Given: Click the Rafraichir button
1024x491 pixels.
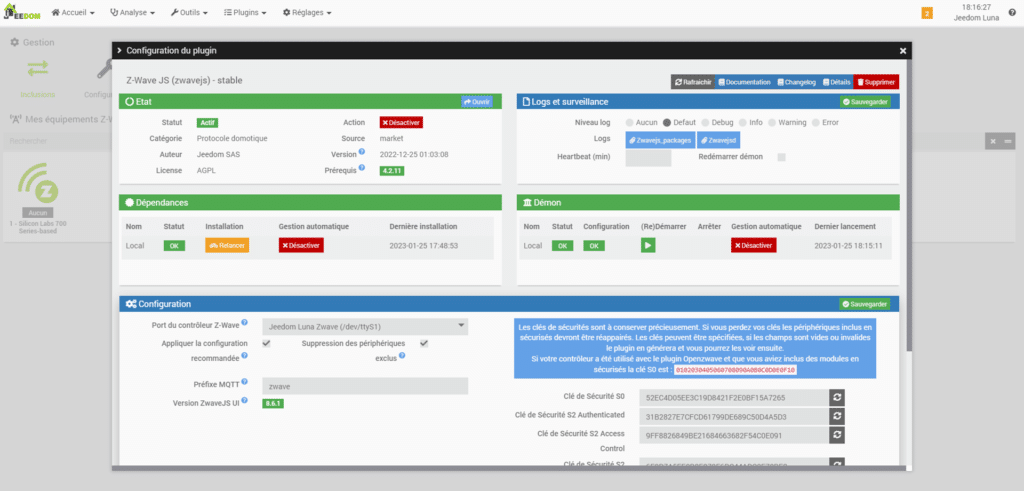Looking at the screenshot, I should [x=693, y=82].
